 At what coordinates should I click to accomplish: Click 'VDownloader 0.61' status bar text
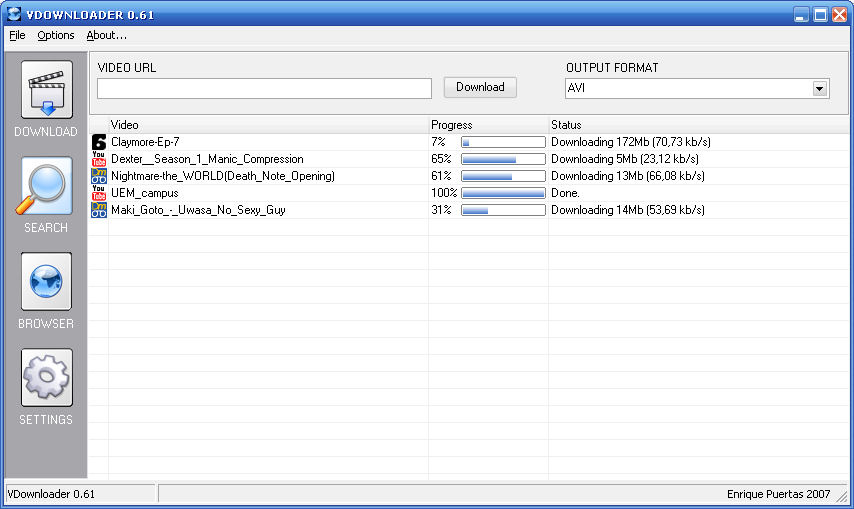click(x=51, y=494)
